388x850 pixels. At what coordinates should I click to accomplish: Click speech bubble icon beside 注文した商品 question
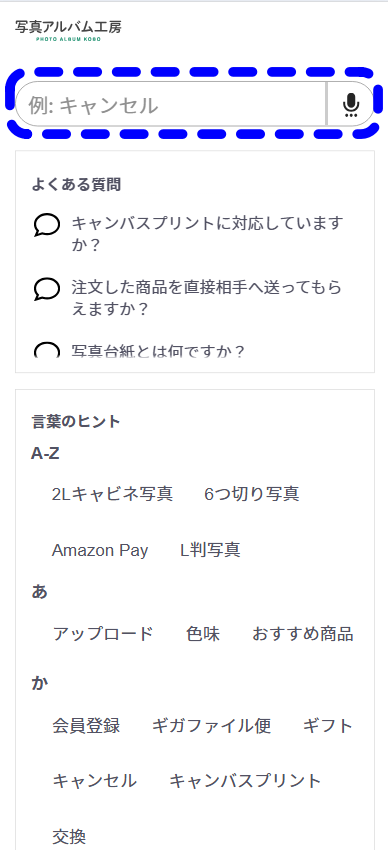(x=47, y=288)
